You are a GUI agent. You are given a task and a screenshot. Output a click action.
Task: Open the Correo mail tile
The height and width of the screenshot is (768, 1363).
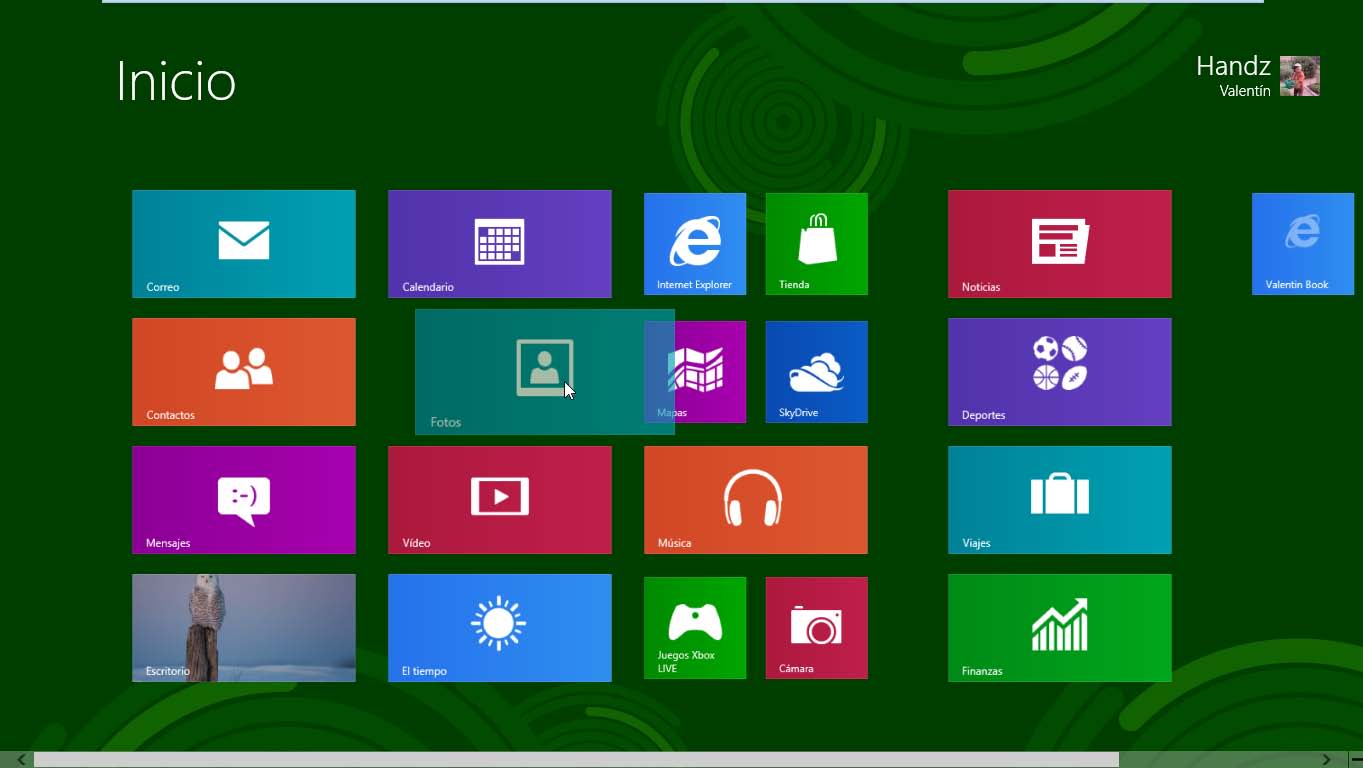(243, 243)
